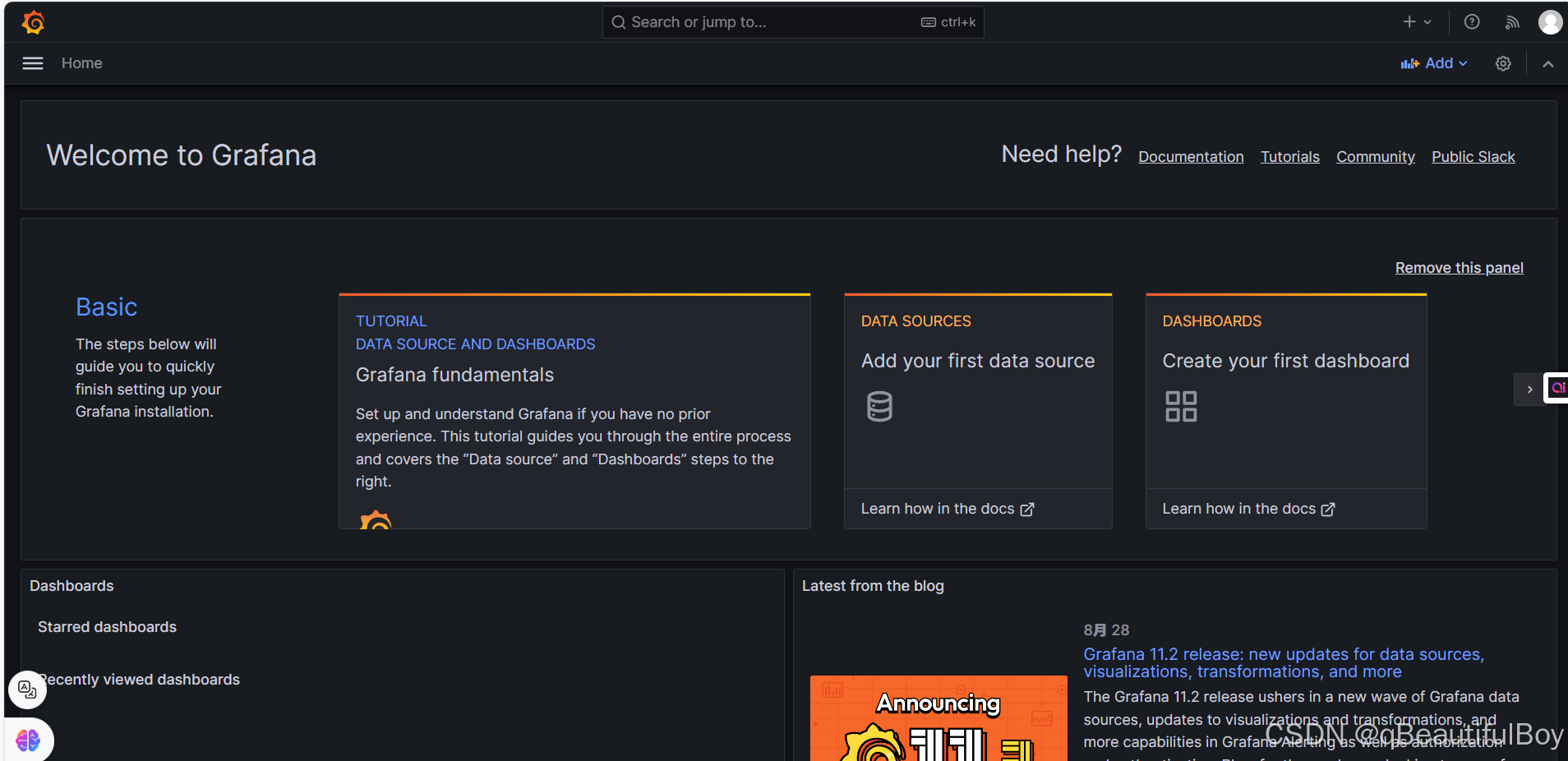Image resolution: width=1568 pixels, height=761 pixels.
Task: Click the Home breadcrumb
Action: point(82,63)
